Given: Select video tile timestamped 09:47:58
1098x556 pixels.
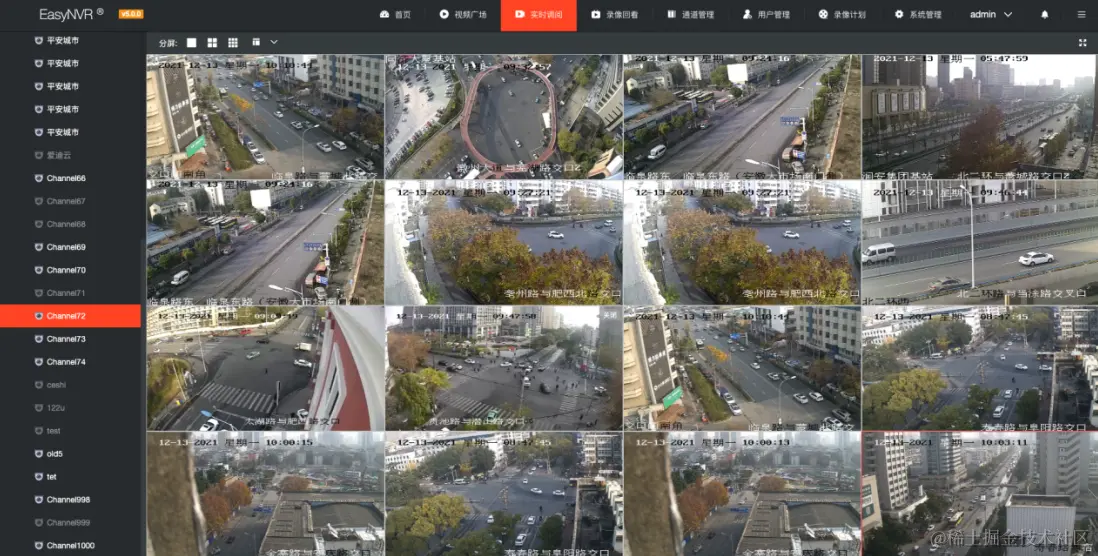Looking at the screenshot, I should [x=503, y=368].
